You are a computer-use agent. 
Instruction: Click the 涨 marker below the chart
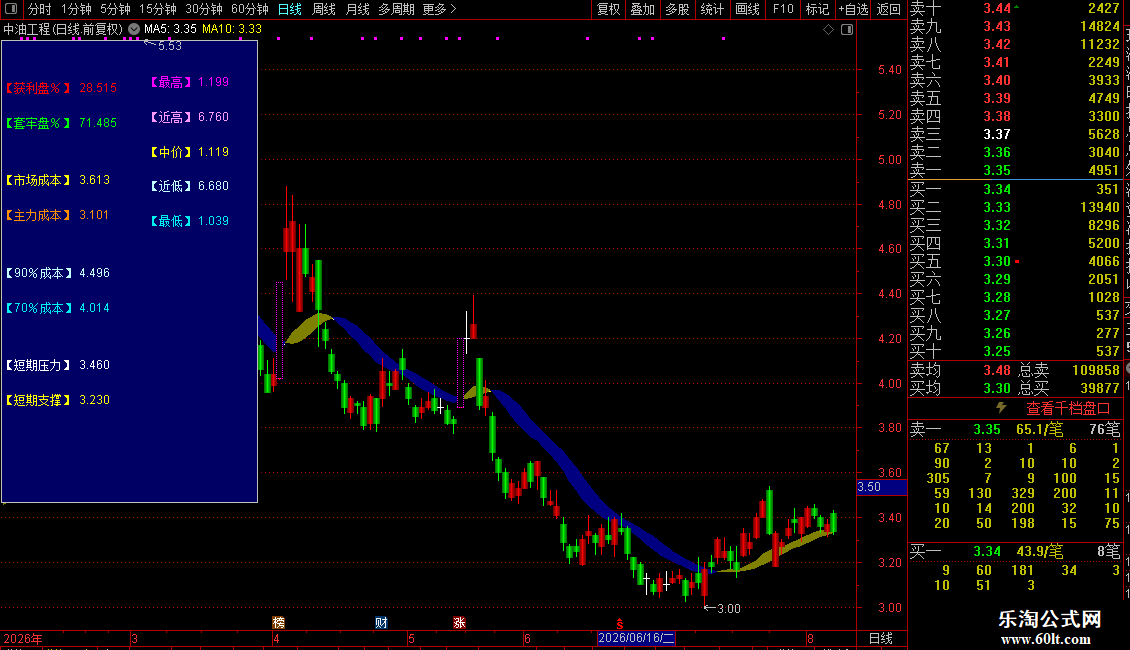click(459, 623)
